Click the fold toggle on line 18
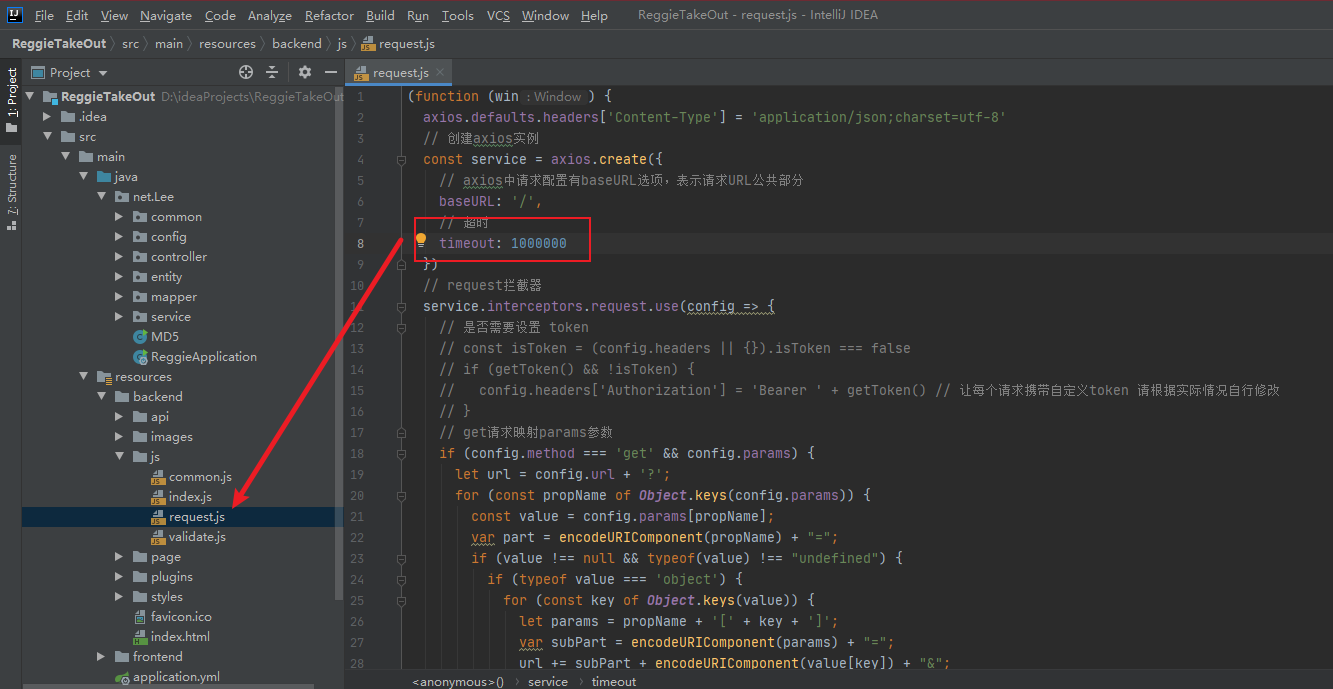 point(401,454)
